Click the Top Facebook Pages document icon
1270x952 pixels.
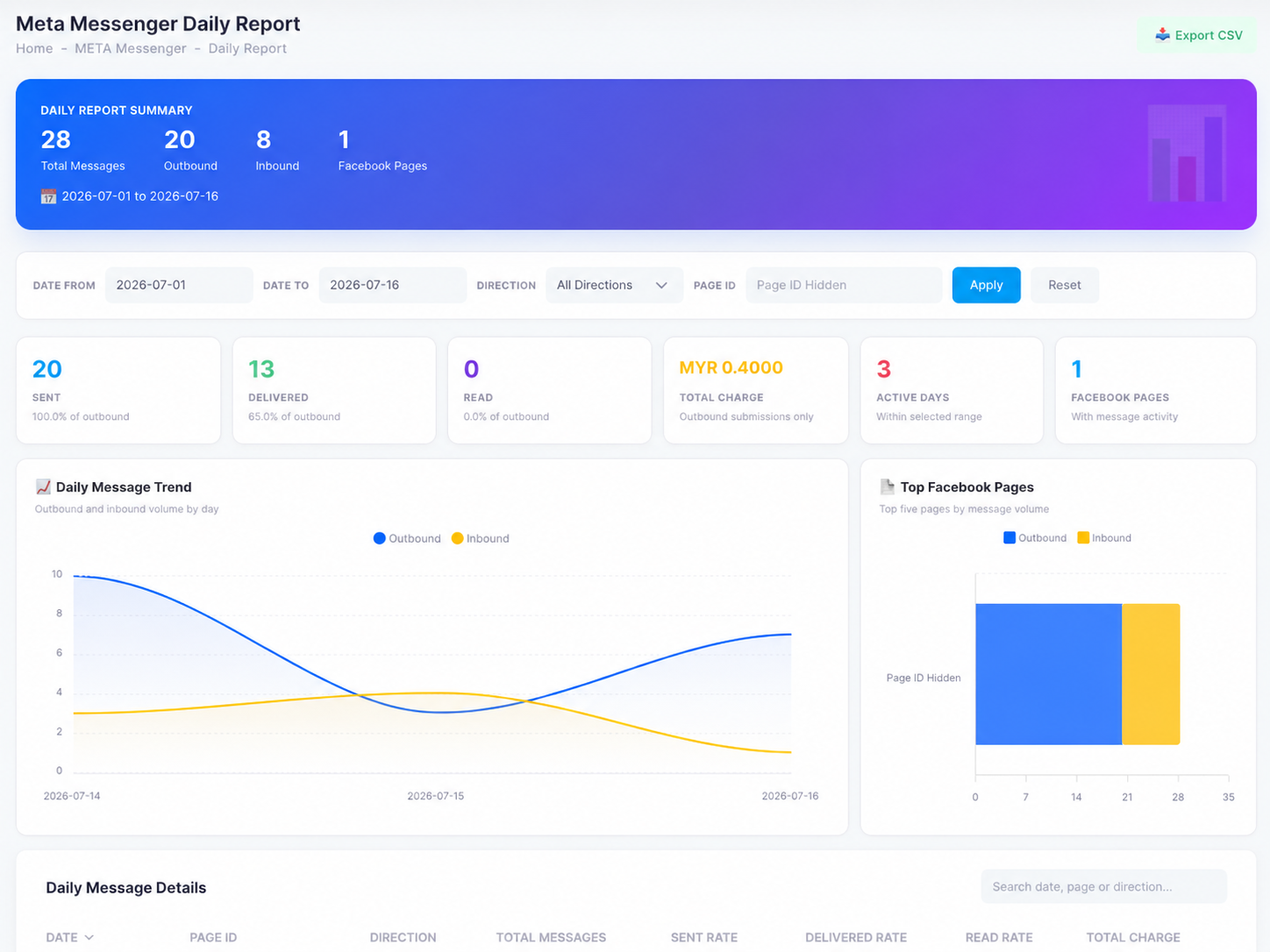[887, 487]
